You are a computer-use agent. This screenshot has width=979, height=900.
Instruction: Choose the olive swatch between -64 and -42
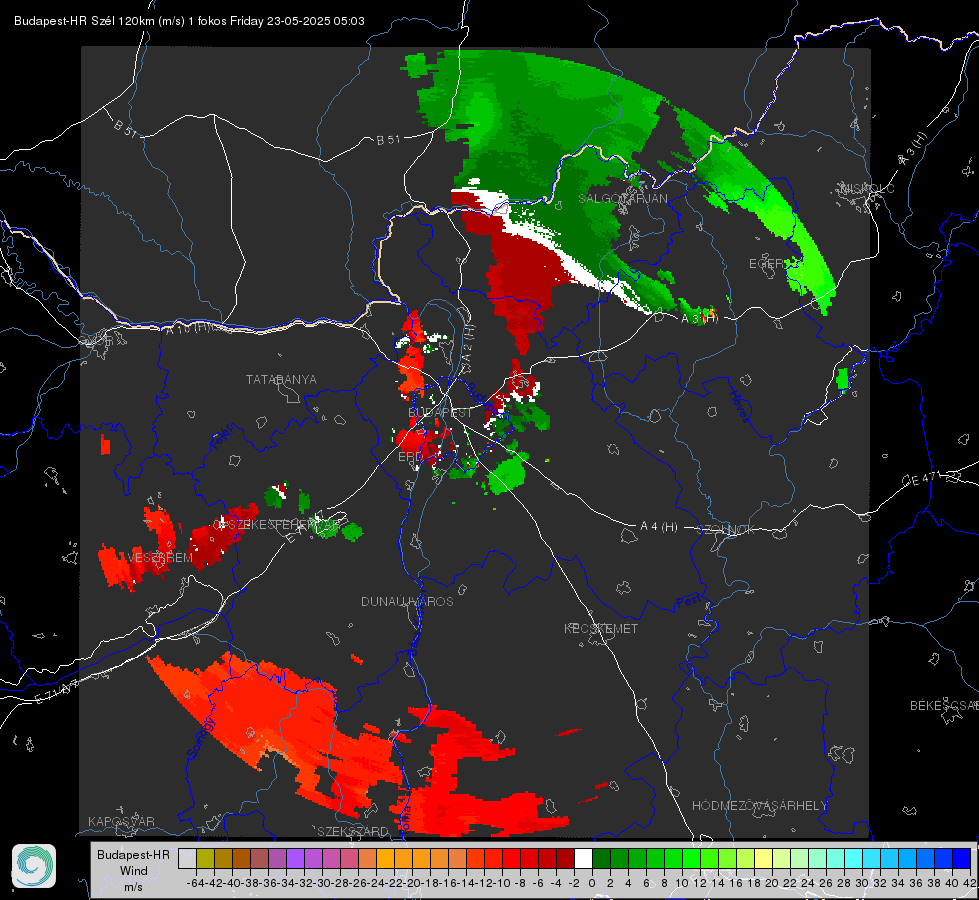pos(205,858)
